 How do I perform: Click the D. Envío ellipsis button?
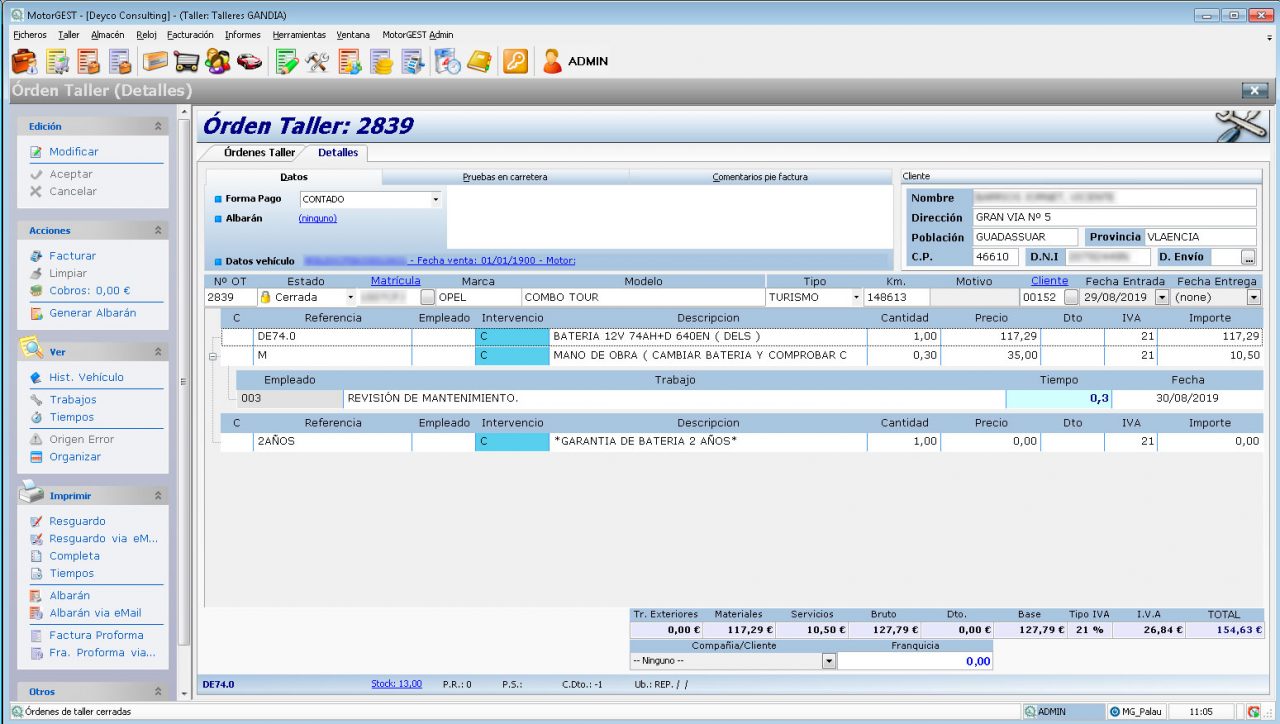pyautogui.click(x=1248, y=258)
